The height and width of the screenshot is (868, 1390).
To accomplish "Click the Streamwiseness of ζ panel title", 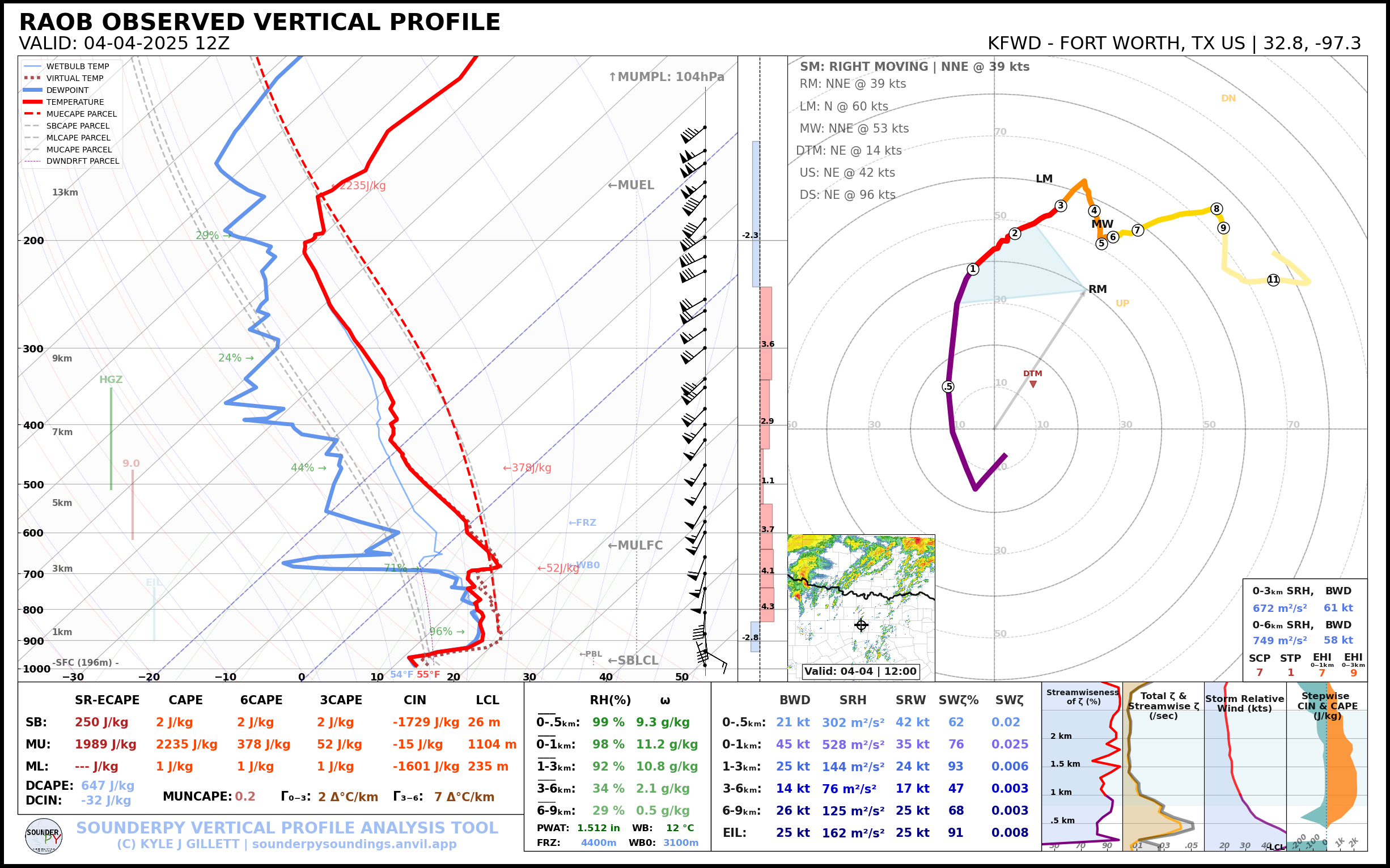I will tap(1082, 696).
